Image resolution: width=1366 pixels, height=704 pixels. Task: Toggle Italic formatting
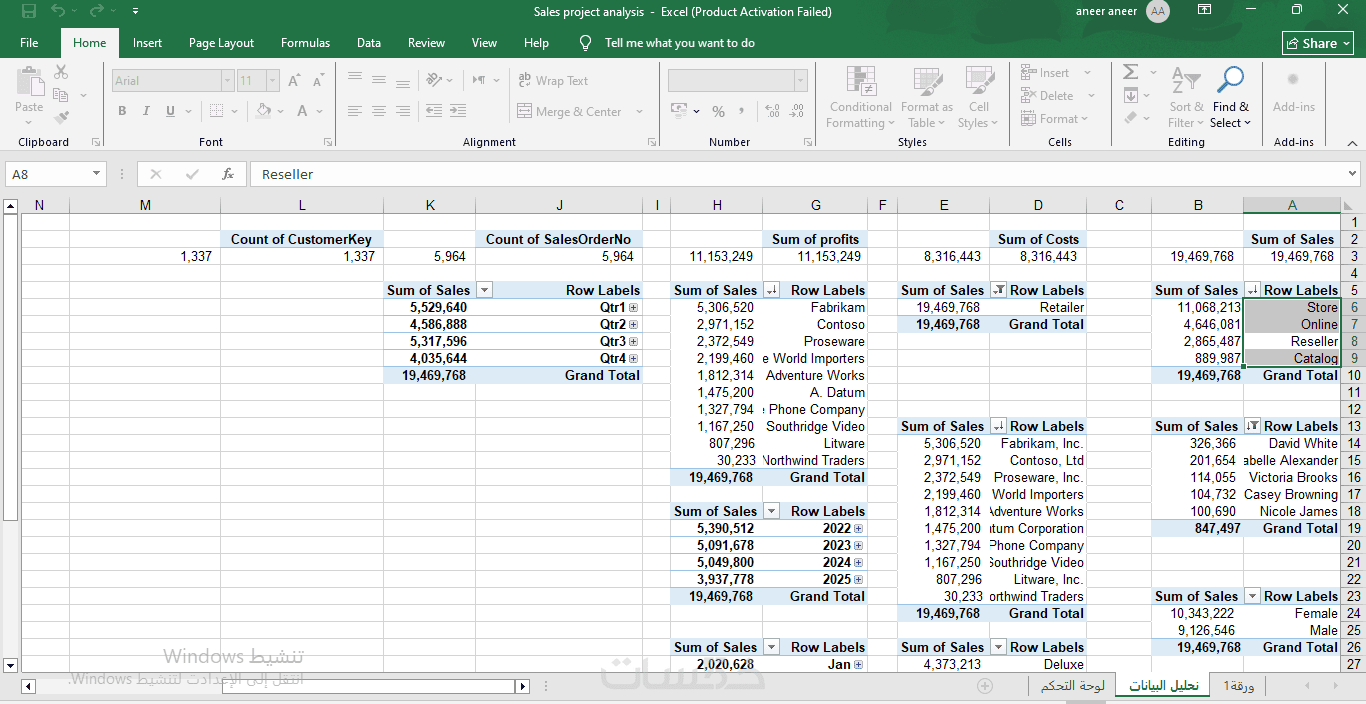(x=146, y=111)
